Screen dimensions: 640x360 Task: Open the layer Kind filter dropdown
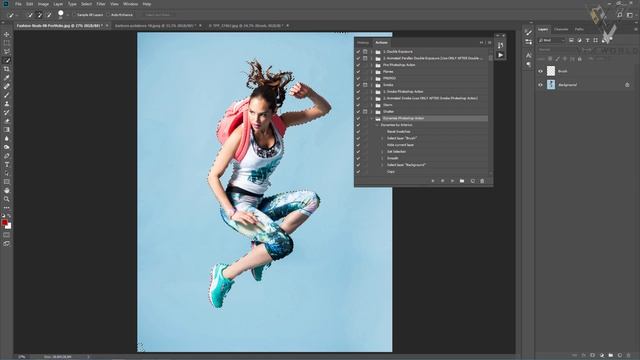tap(552, 40)
